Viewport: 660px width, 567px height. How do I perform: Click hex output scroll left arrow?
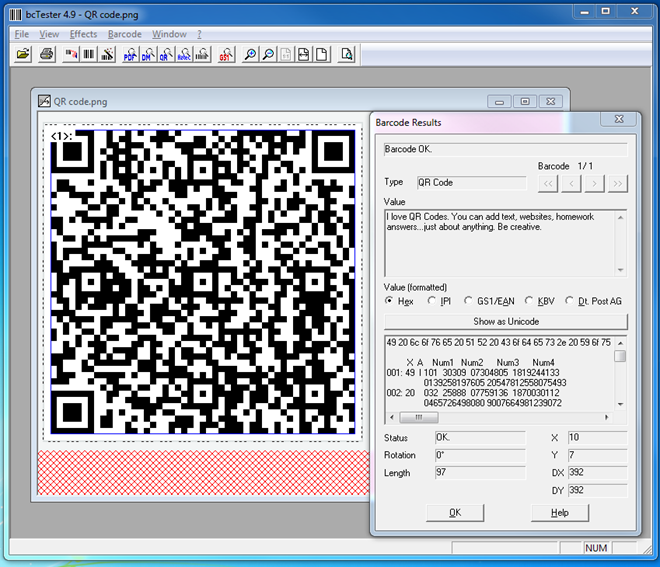[392, 417]
